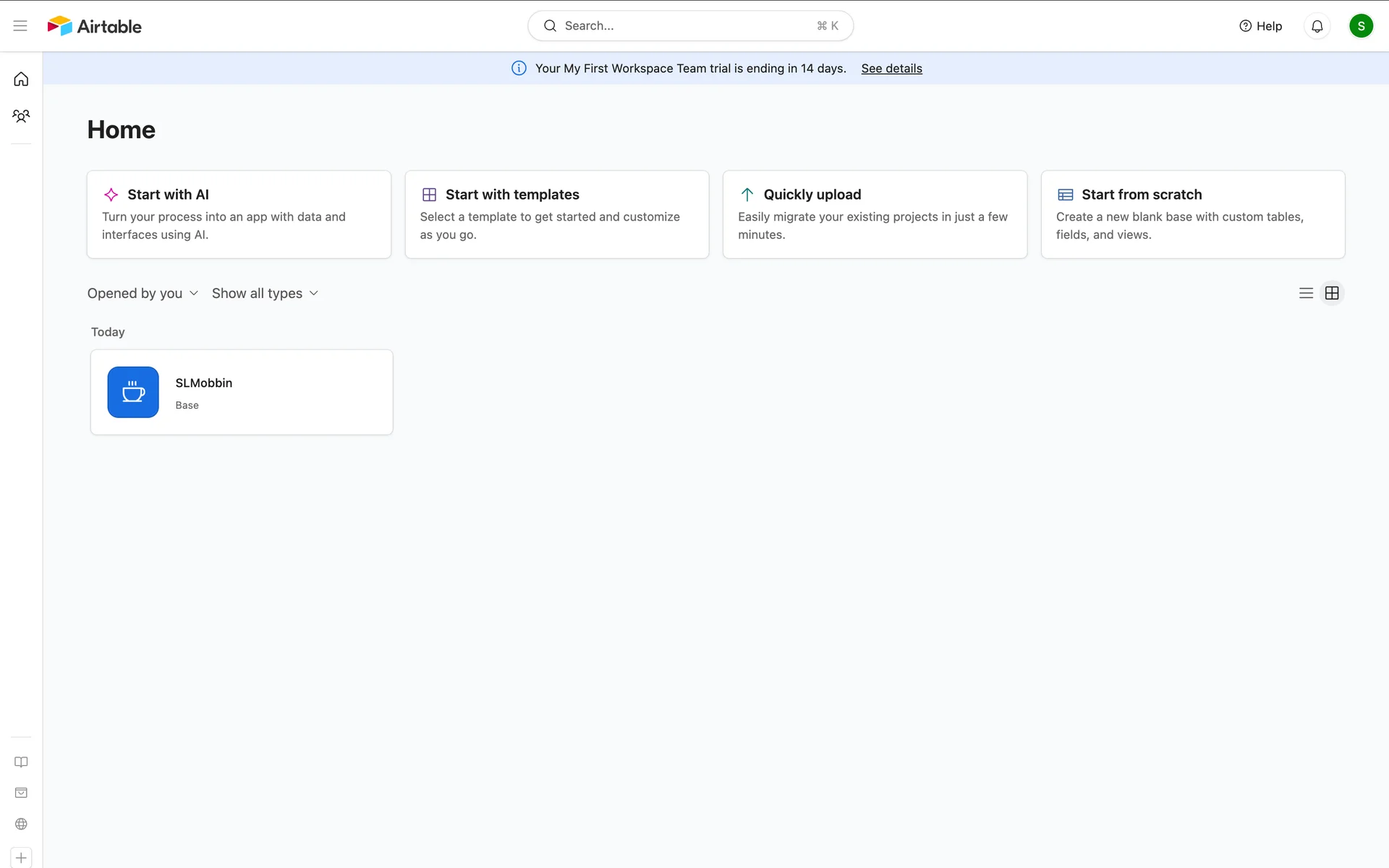Open the shared workspaces people icon

(x=21, y=116)
